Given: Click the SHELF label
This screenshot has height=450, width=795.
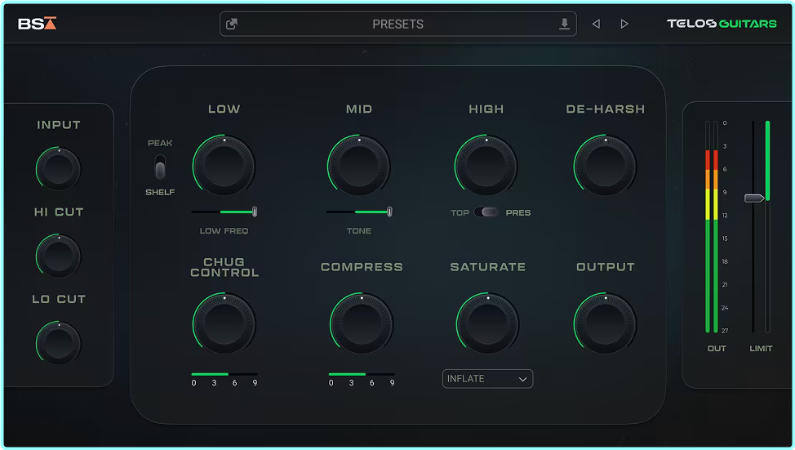Looking at the screenshot, I should [x=160, y=192].
